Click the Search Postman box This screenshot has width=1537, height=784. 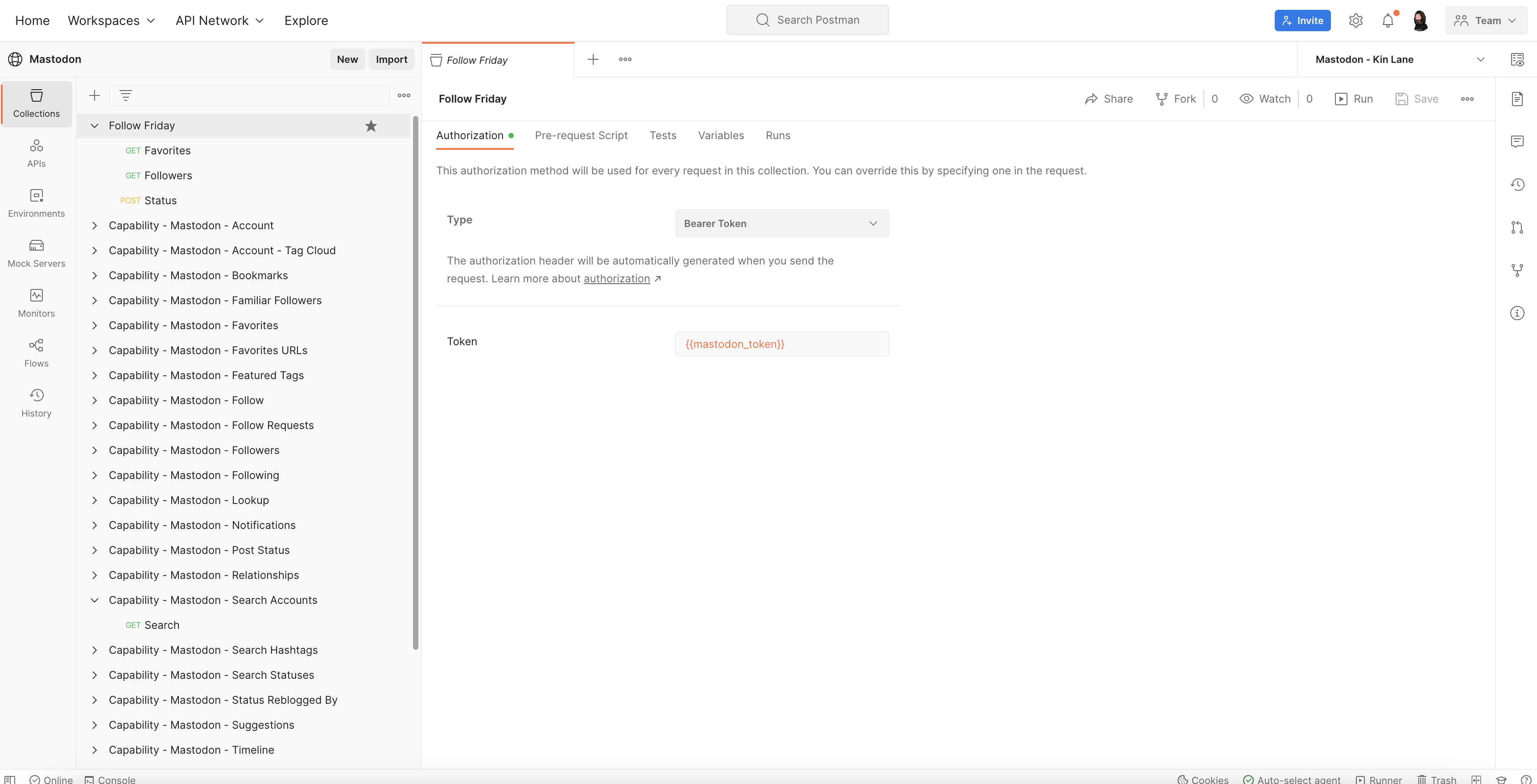pyautogui.click(x=807, y=20)
